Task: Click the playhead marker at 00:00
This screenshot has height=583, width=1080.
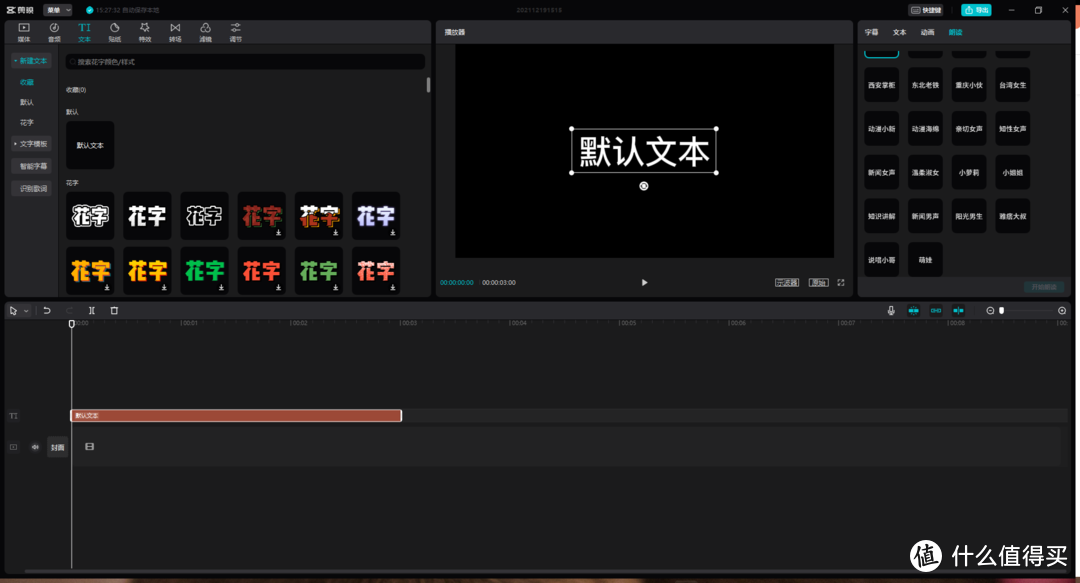Action: pos(72,323)
